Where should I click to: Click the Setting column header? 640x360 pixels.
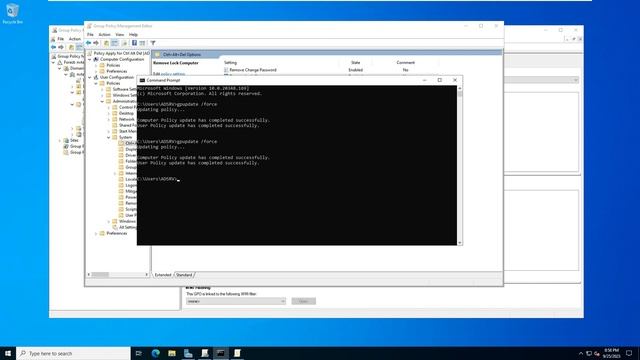click(230, 63)
